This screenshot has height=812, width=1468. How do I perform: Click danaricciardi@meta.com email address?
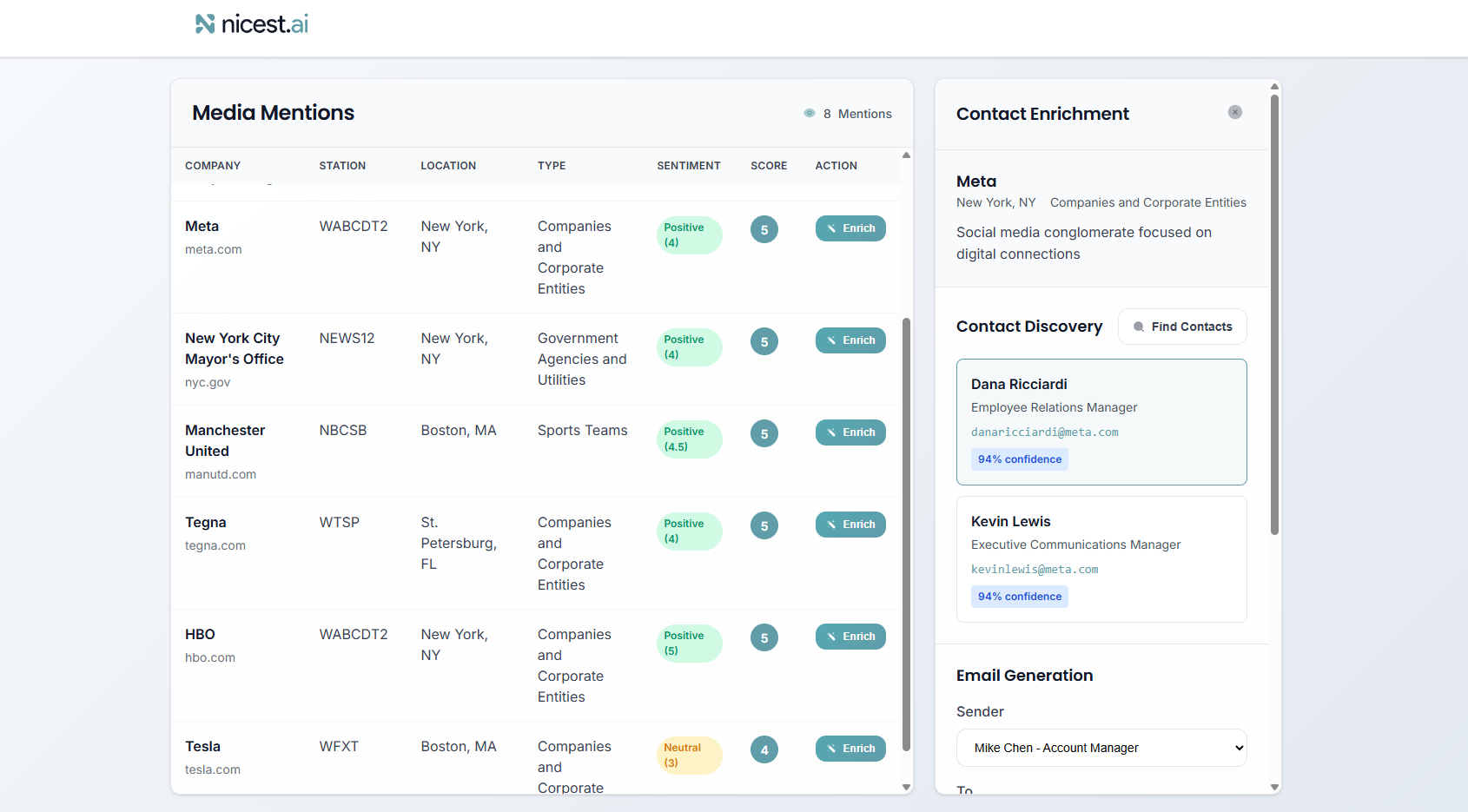(x=1044, y=432)
